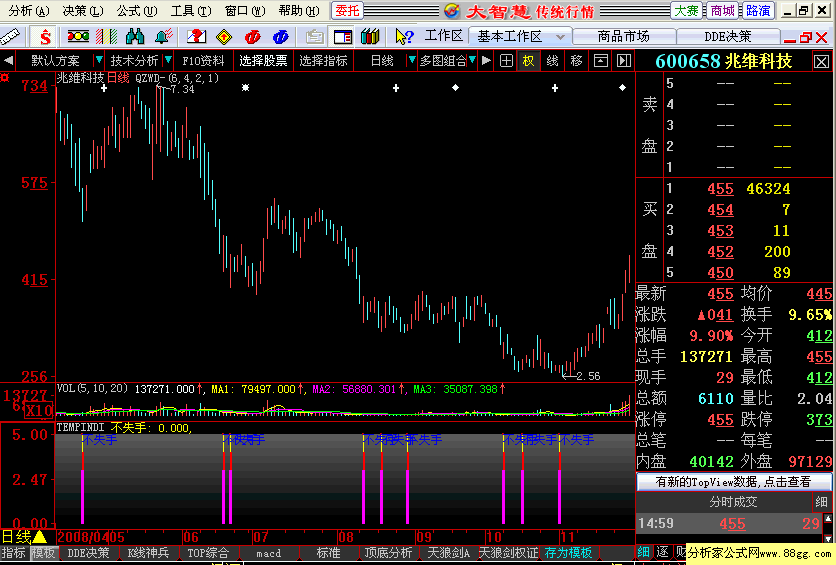Open the 日线 period dropdown arrow
This screenshot has width=836, height=565.
click(412, 60)
